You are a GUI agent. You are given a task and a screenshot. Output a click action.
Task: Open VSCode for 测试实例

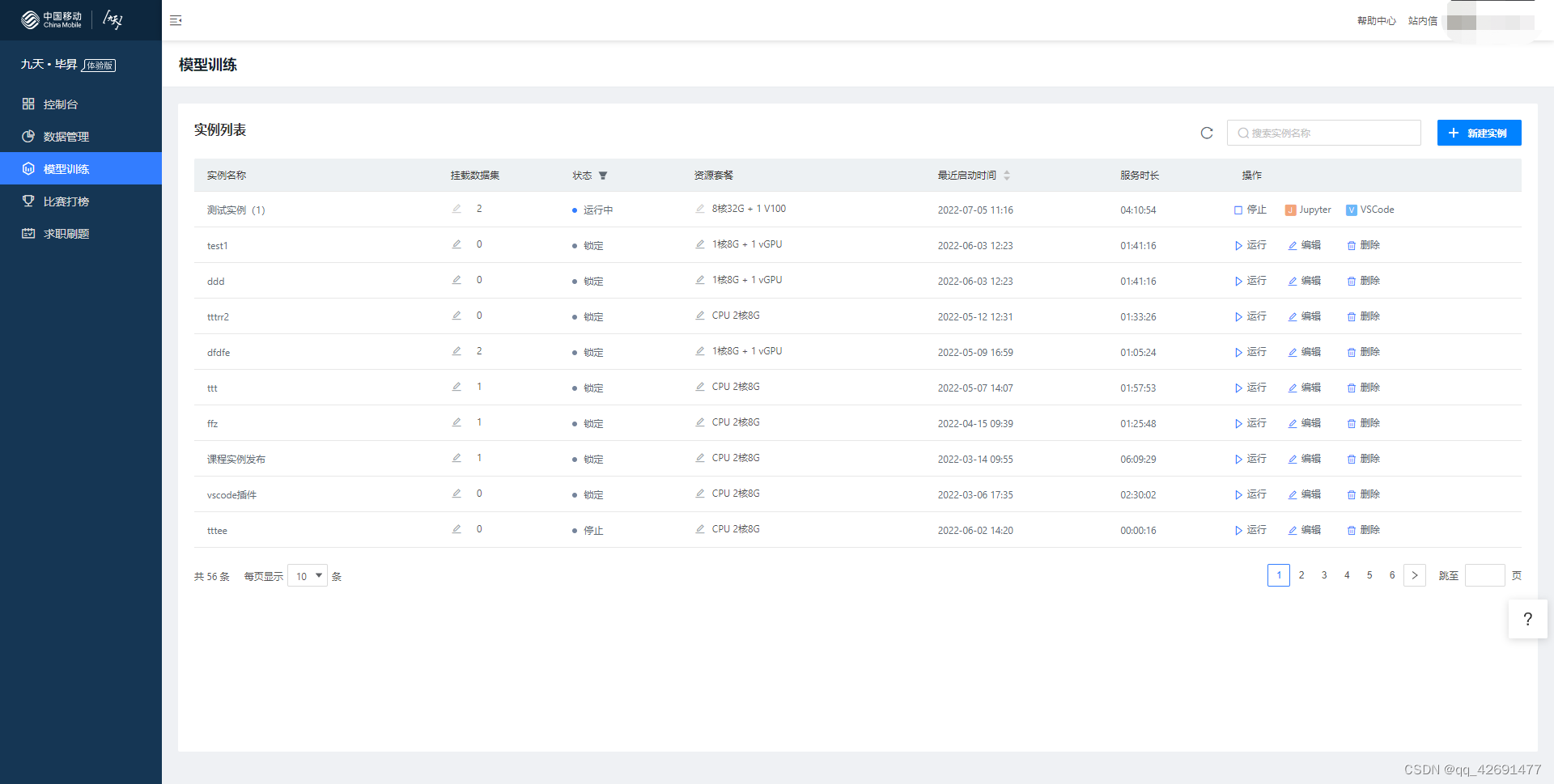tap(1370, 210)
